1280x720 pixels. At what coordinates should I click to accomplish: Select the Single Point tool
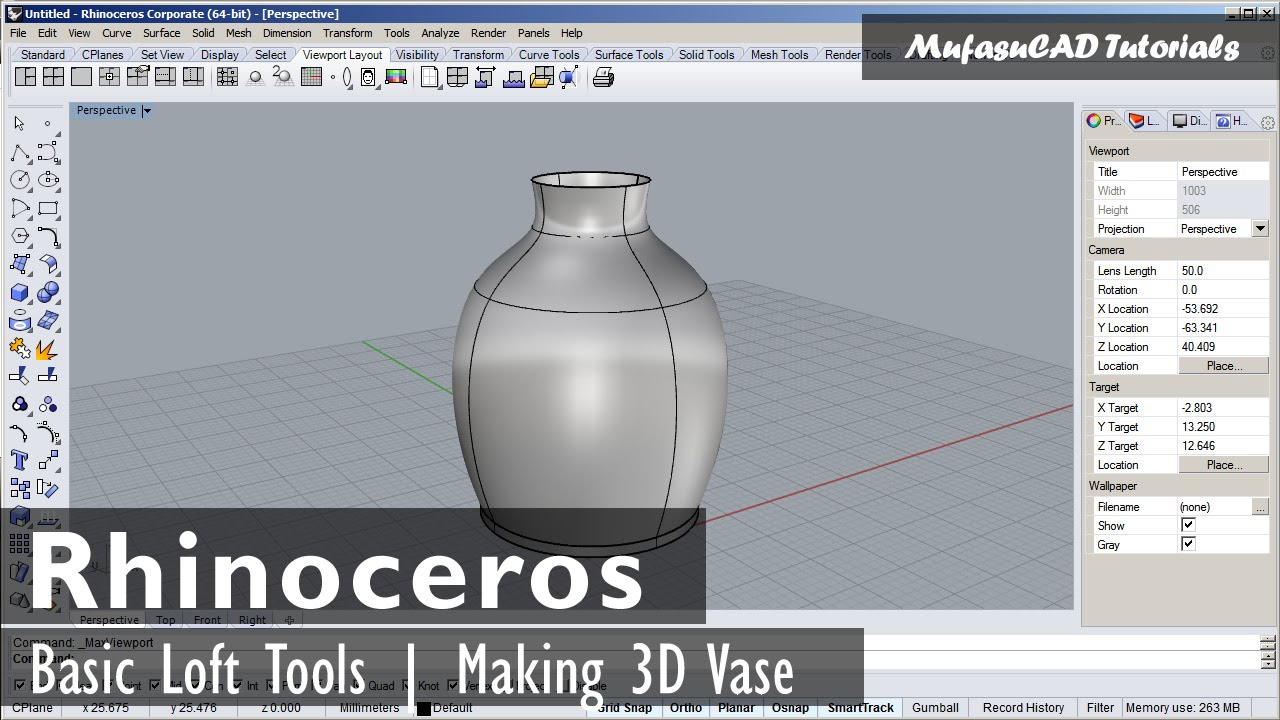pyautogui.click(x=48, y=123)
